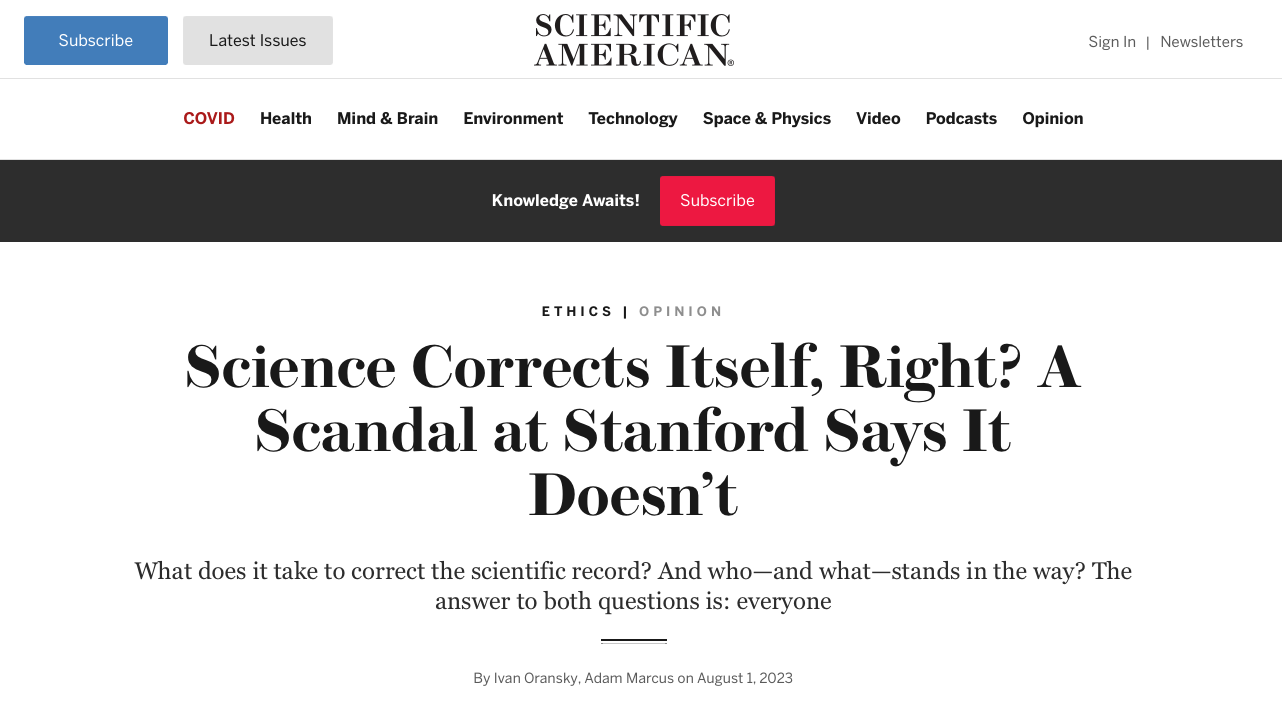Screen dimensions: 1282x705
Task: Open the Video section
Action: click(x=878, y=118)
